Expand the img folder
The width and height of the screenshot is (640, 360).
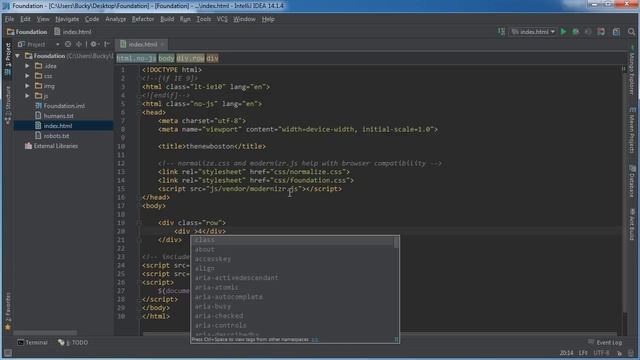tap(27, 86)
